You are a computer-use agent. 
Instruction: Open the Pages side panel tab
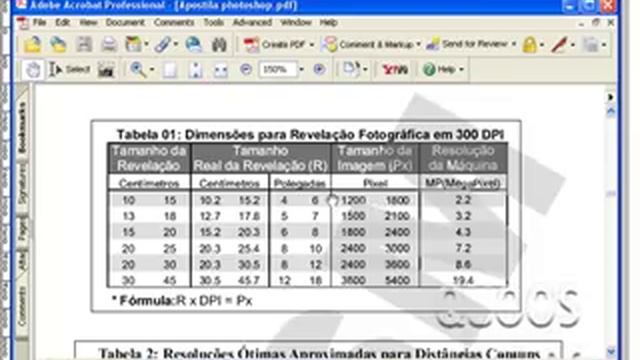pyautogui.click(x=22, y=229)
